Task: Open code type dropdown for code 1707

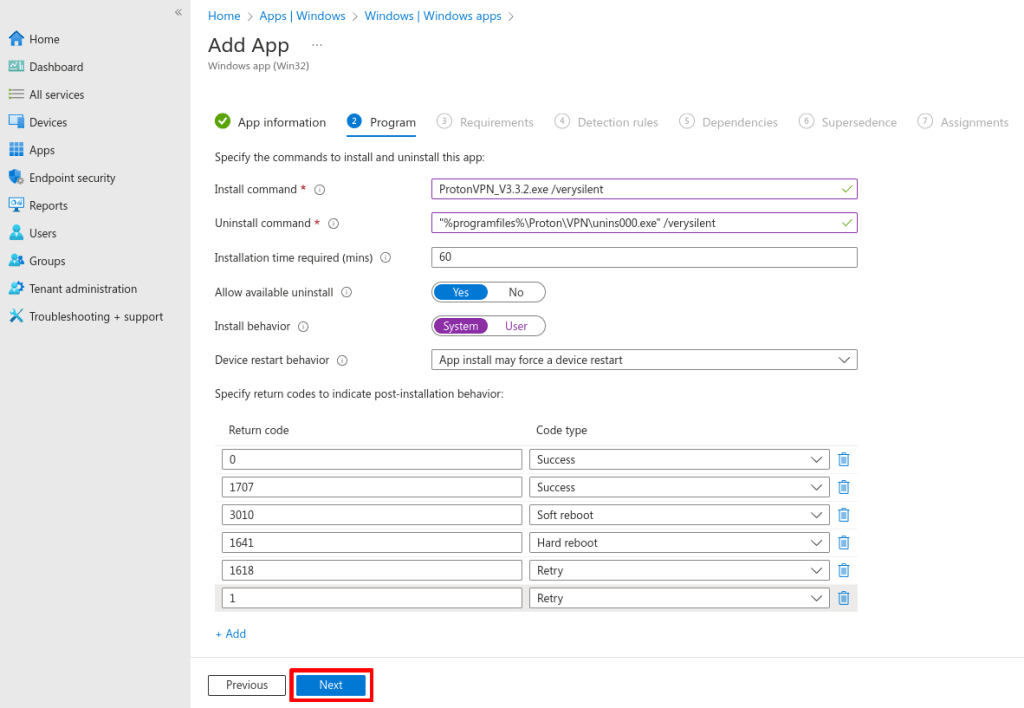Action: pos(679,487)
